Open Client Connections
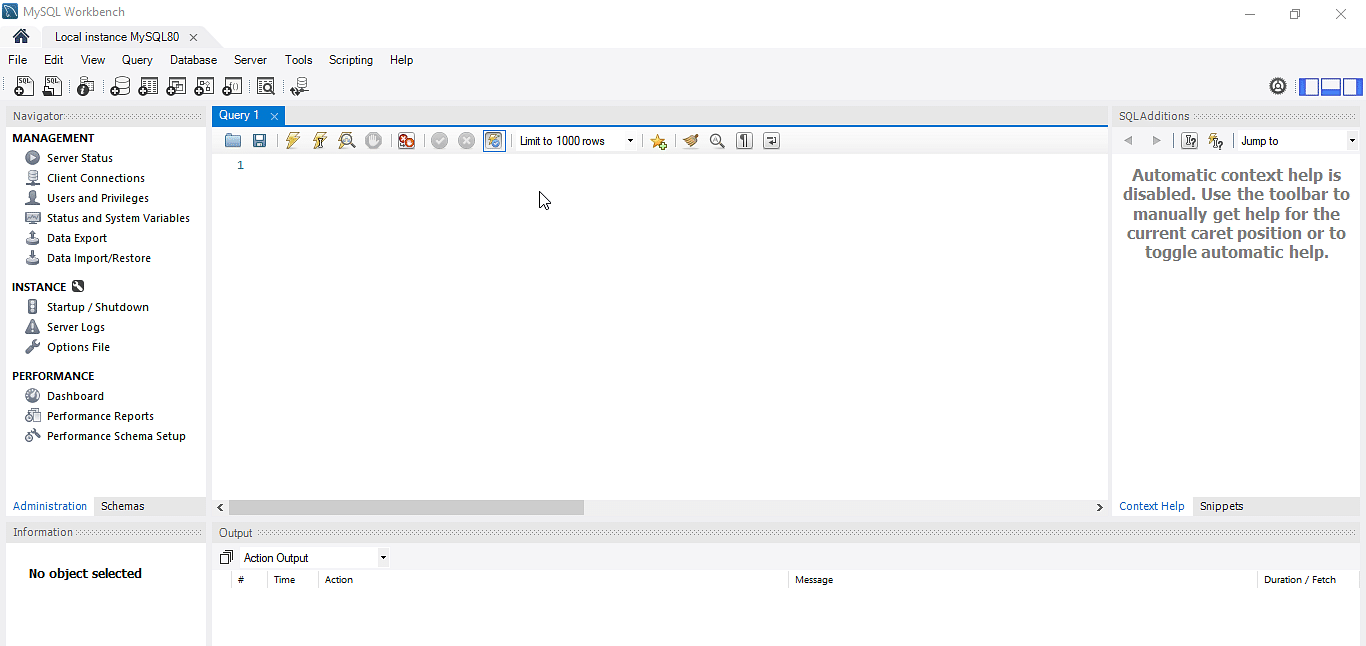Viewport: 1366px width, 646px height. [96, 178]
